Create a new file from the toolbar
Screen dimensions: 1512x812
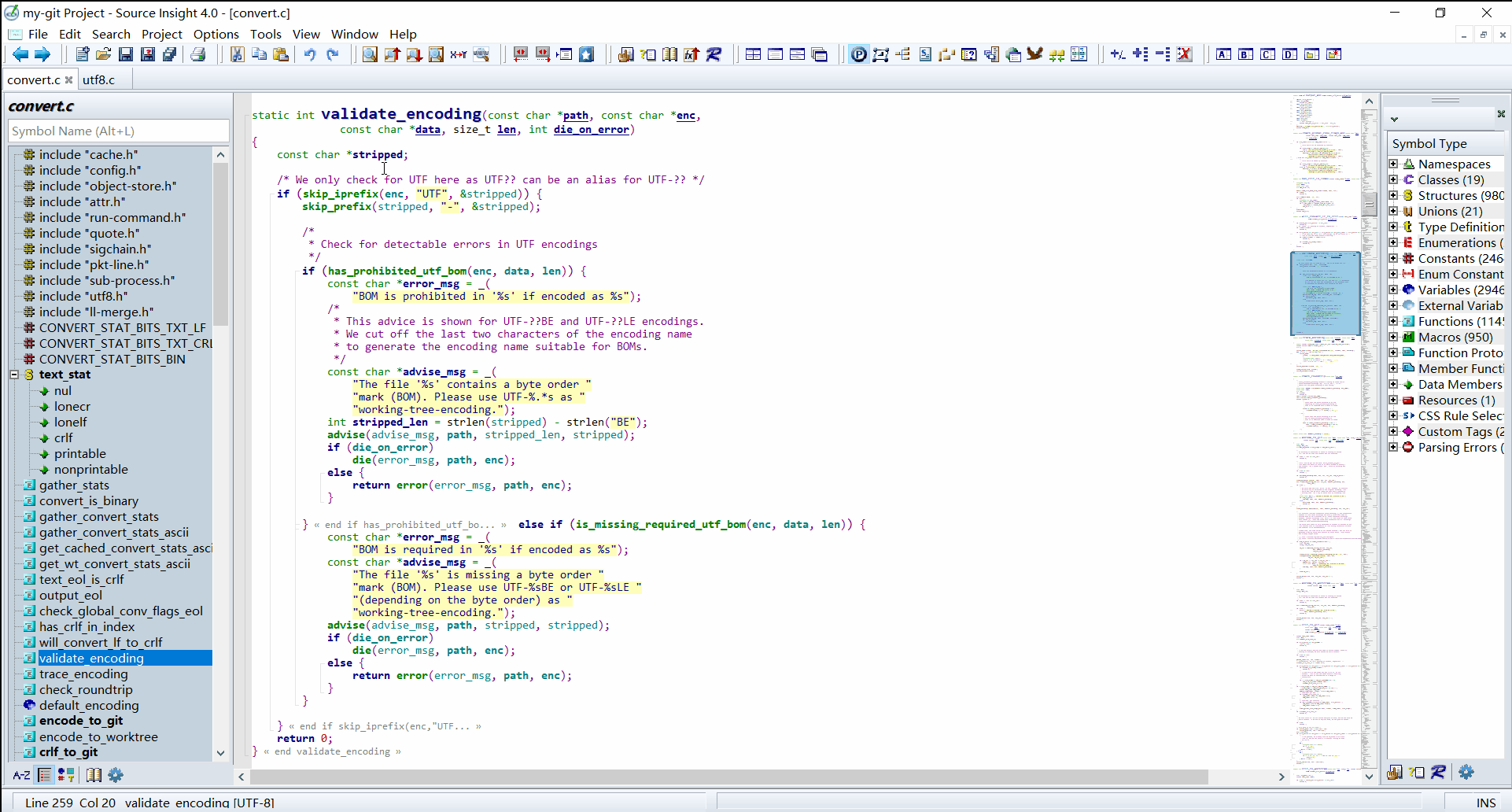tap(82, 54)
